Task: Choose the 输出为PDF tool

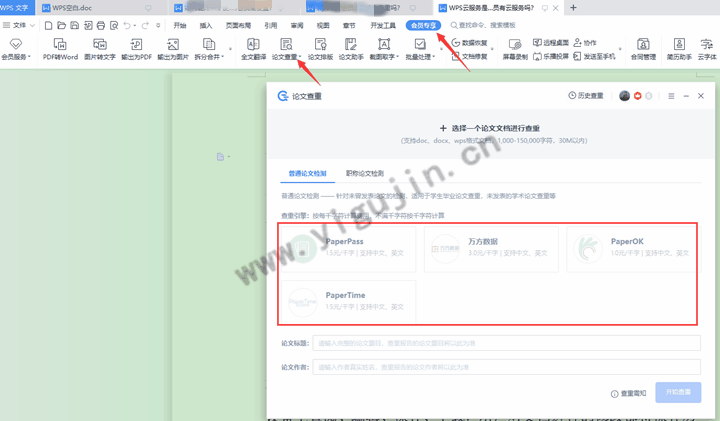Action: pyautogui.click(x=136, y=49)
